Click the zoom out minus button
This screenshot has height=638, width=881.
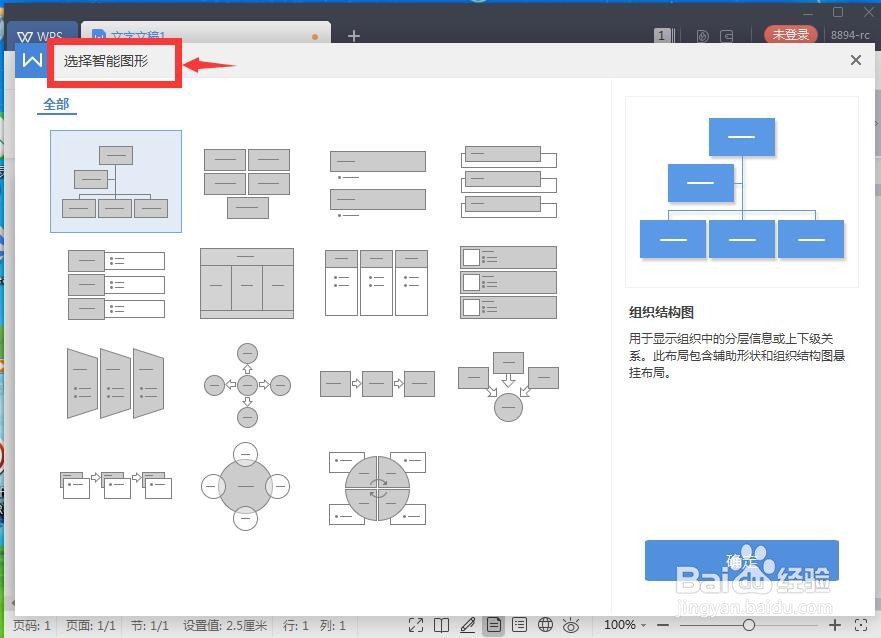(663, 625)
